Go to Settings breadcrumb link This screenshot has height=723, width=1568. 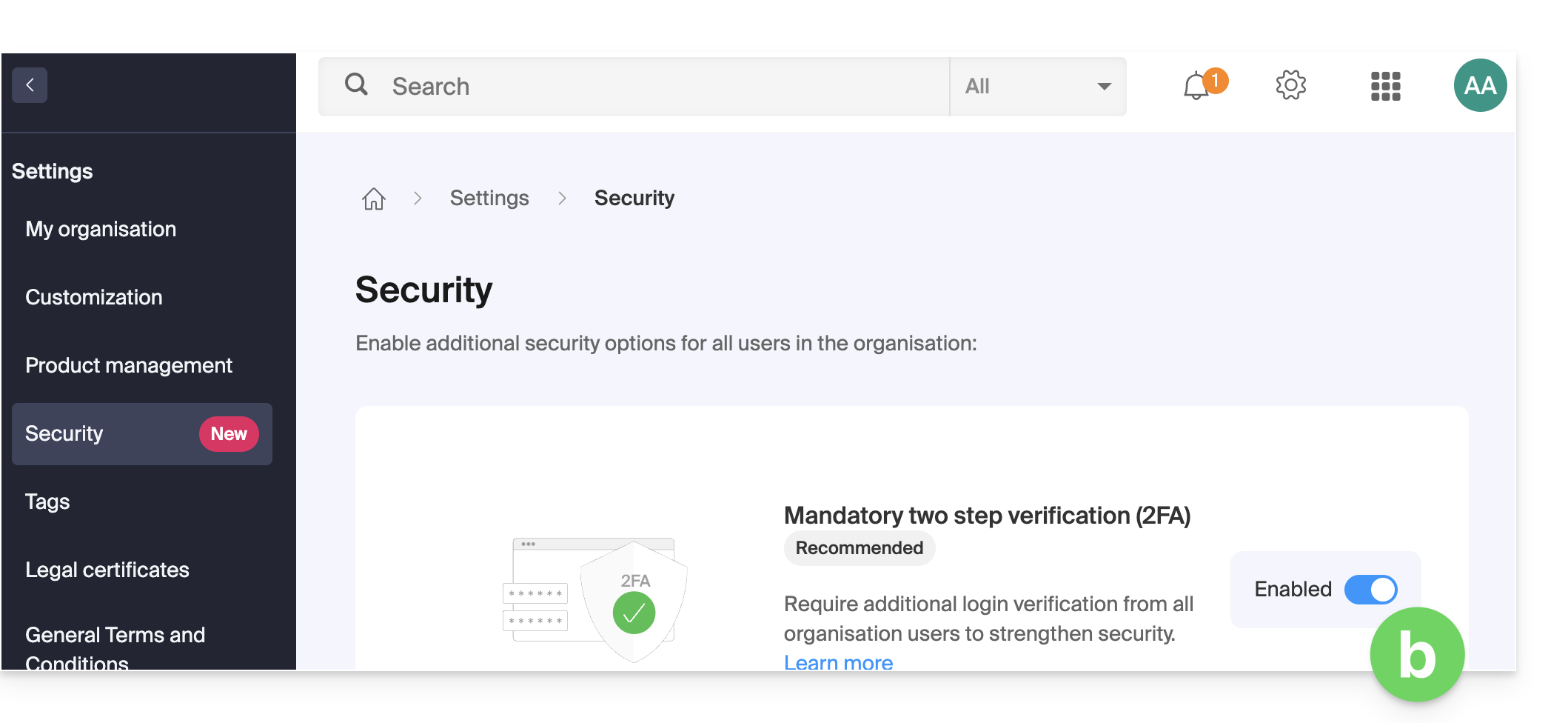click(489, 198)
